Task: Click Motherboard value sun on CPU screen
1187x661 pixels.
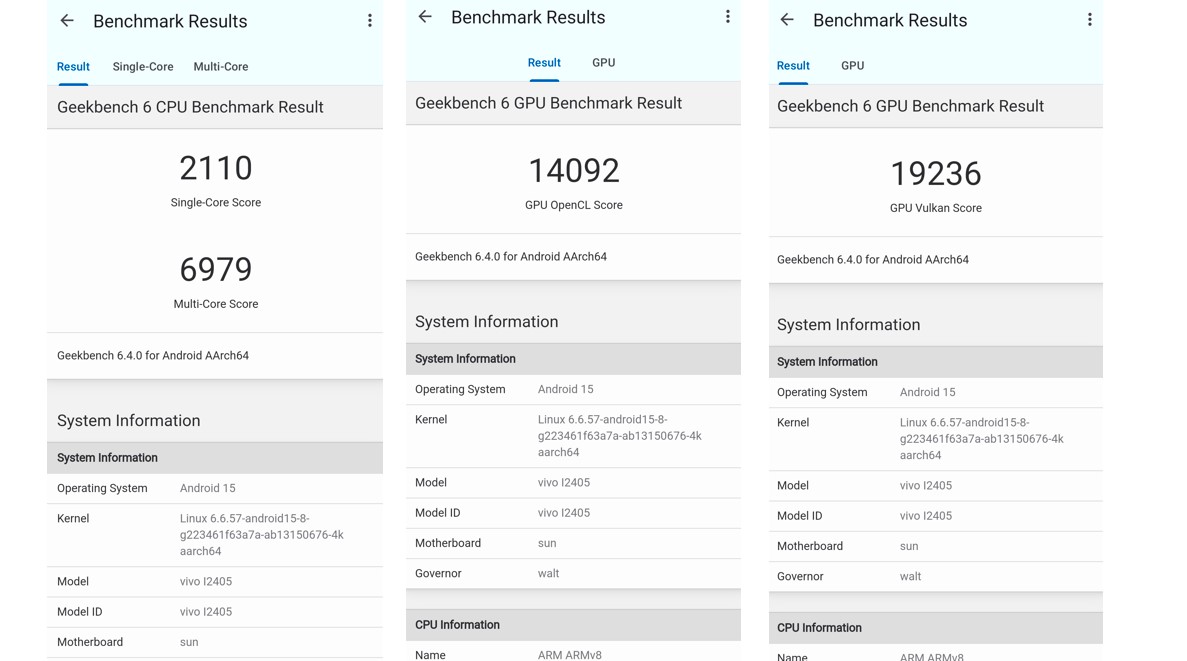Action: tap(189, 642)
